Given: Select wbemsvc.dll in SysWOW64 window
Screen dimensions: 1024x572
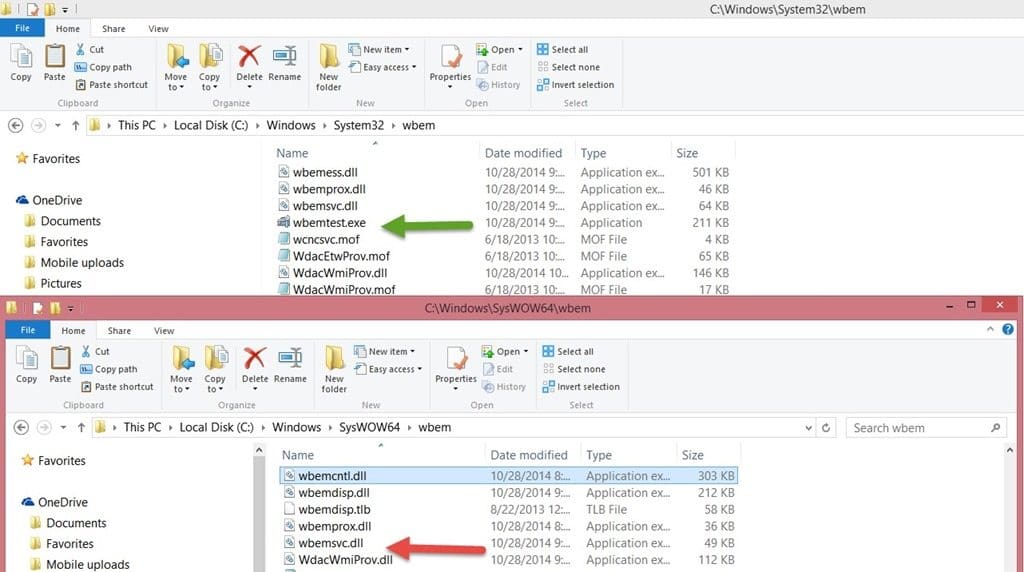Looking at the screenshot, I should 330,543.
